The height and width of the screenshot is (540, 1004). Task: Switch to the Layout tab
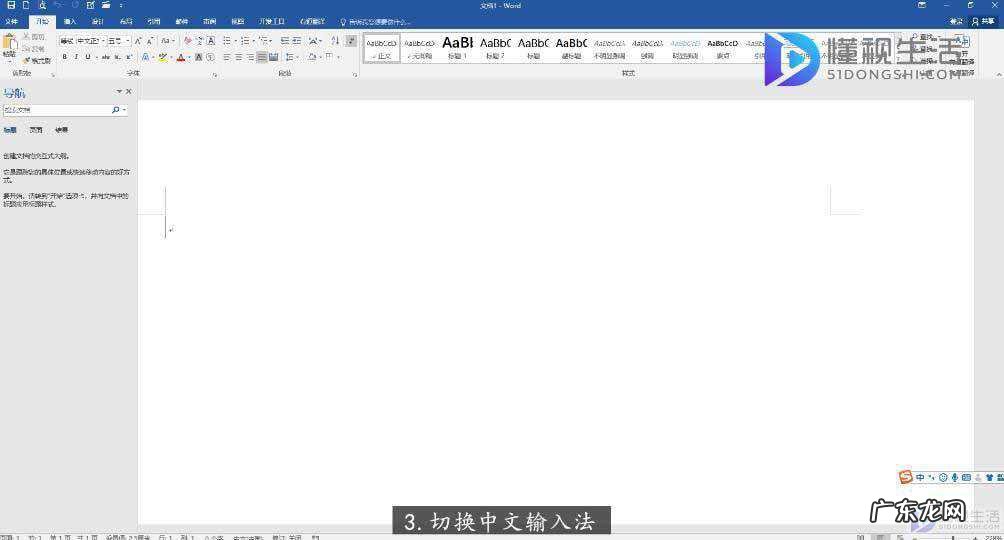[126, 22]
